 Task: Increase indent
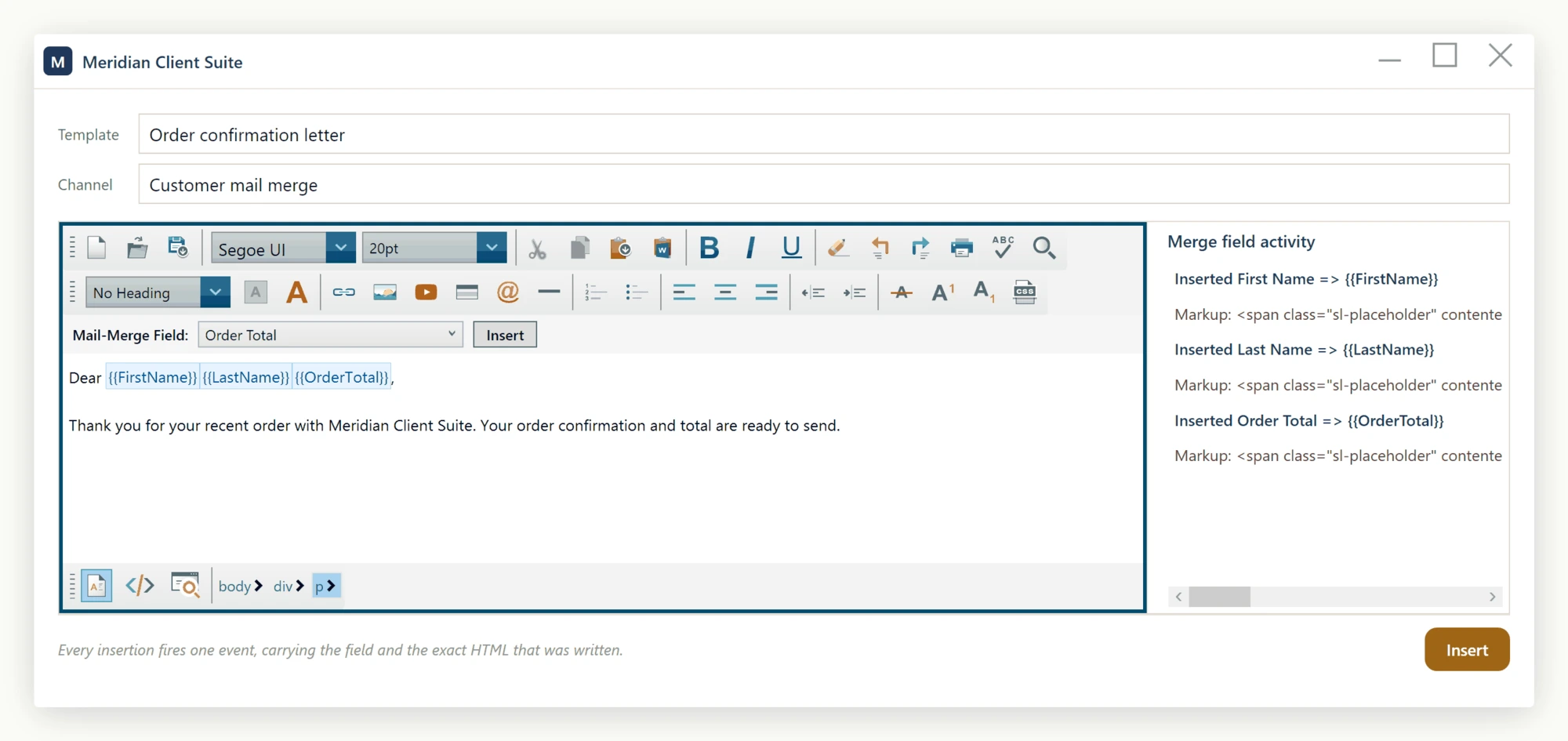pyautogui.click(x=855, y=292)
